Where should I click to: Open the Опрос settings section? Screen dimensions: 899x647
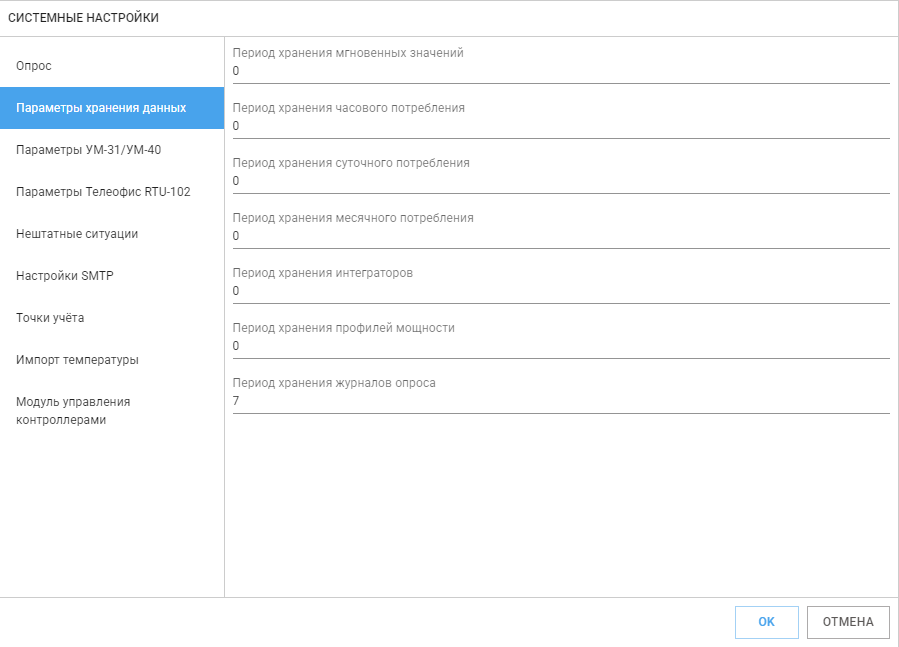(112, 66)
